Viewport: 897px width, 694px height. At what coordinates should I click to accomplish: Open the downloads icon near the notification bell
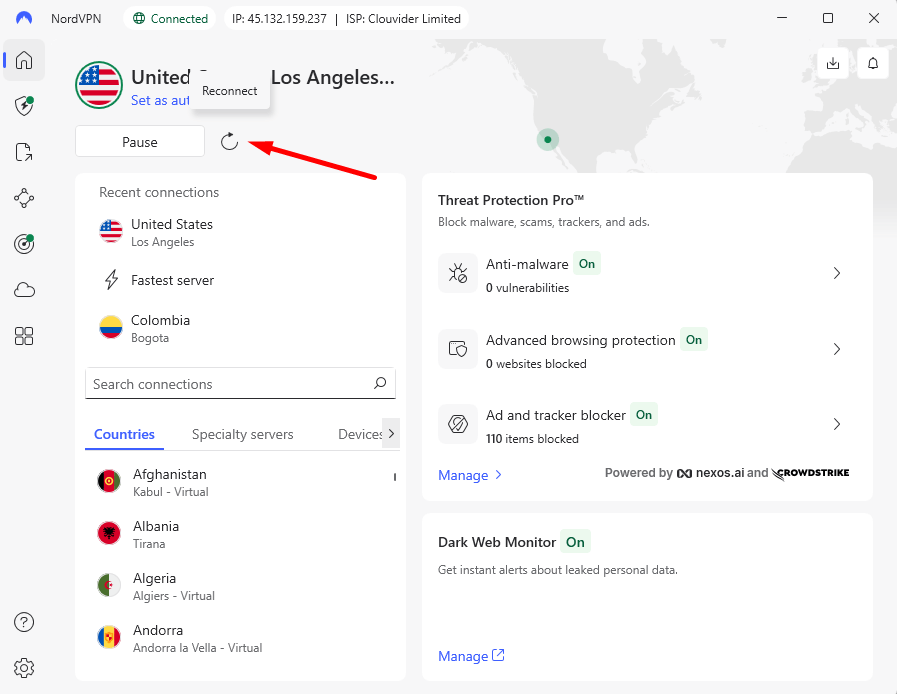click(833, 63)
